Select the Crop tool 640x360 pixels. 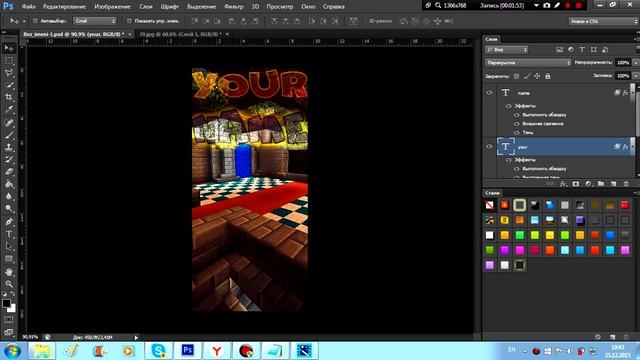(9, 98)
